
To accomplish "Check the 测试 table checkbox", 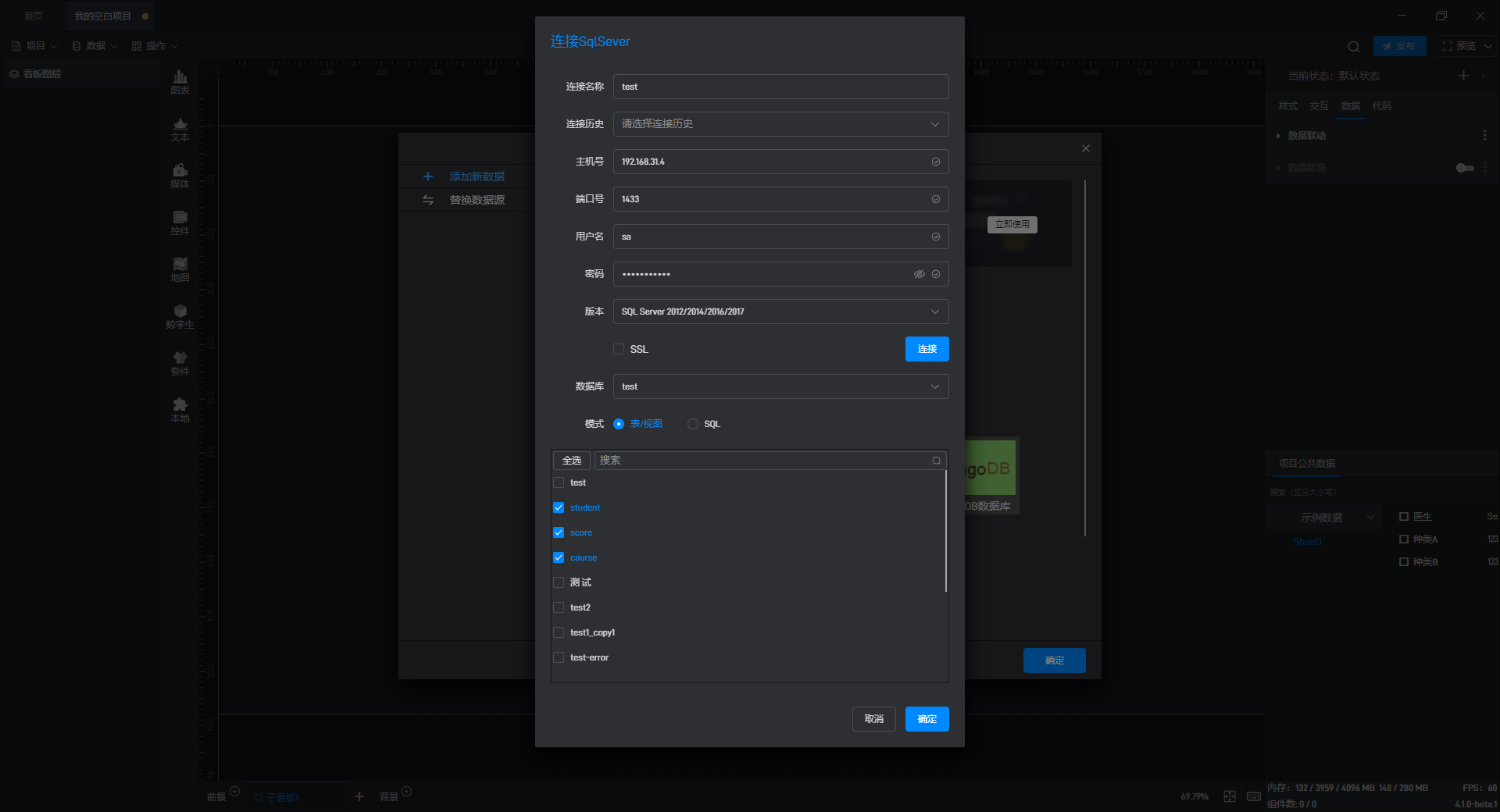I will click(559, 582).
